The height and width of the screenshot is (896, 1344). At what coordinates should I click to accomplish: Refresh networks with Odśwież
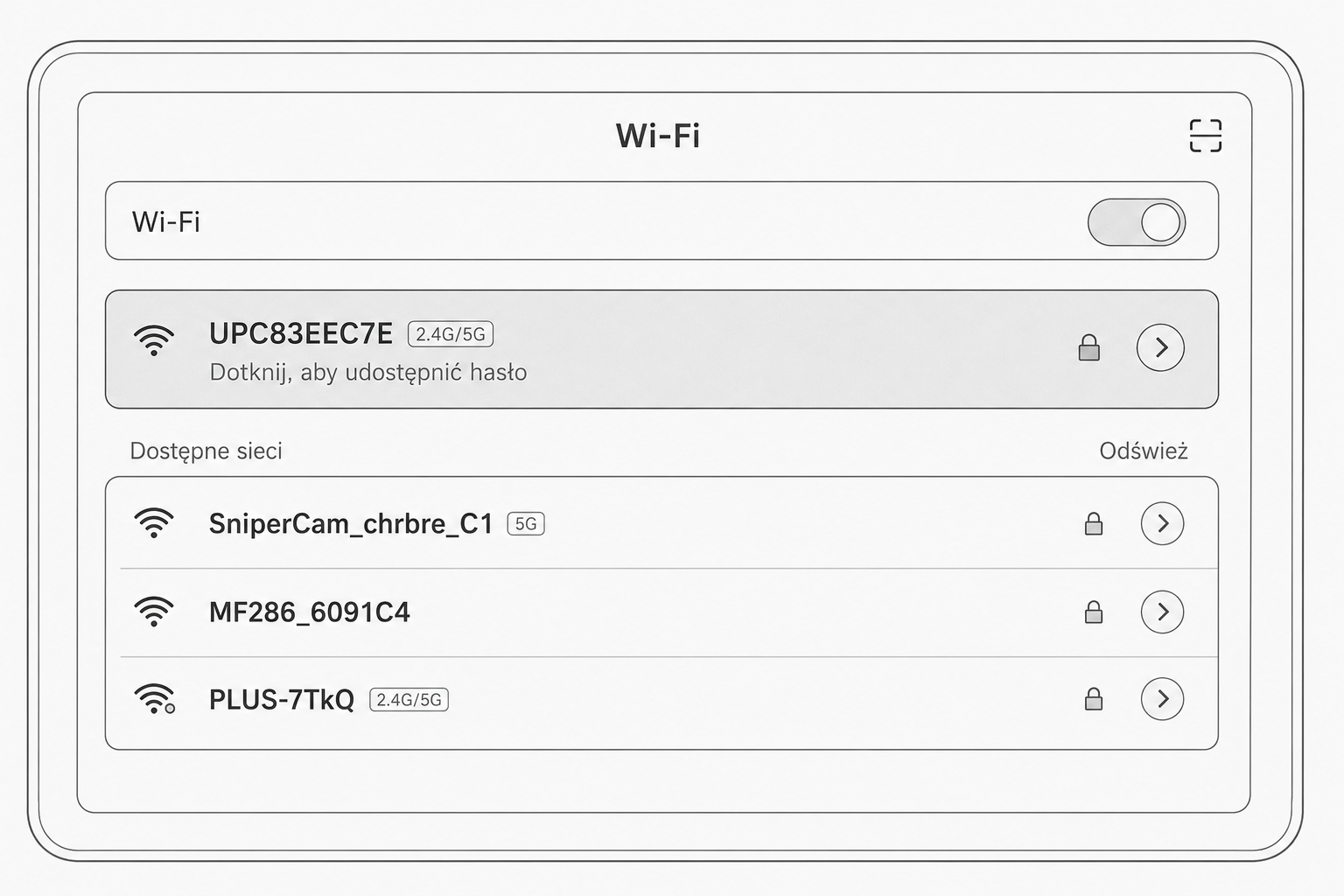pyautogui.click(x=1143, y=451)
